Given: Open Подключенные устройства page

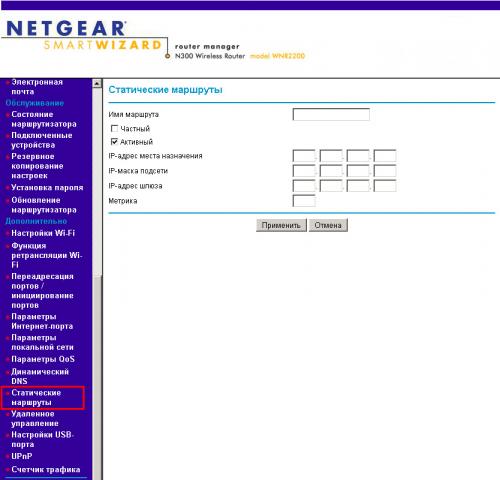Looking at the screenshot, I should (x=42, y=140).
